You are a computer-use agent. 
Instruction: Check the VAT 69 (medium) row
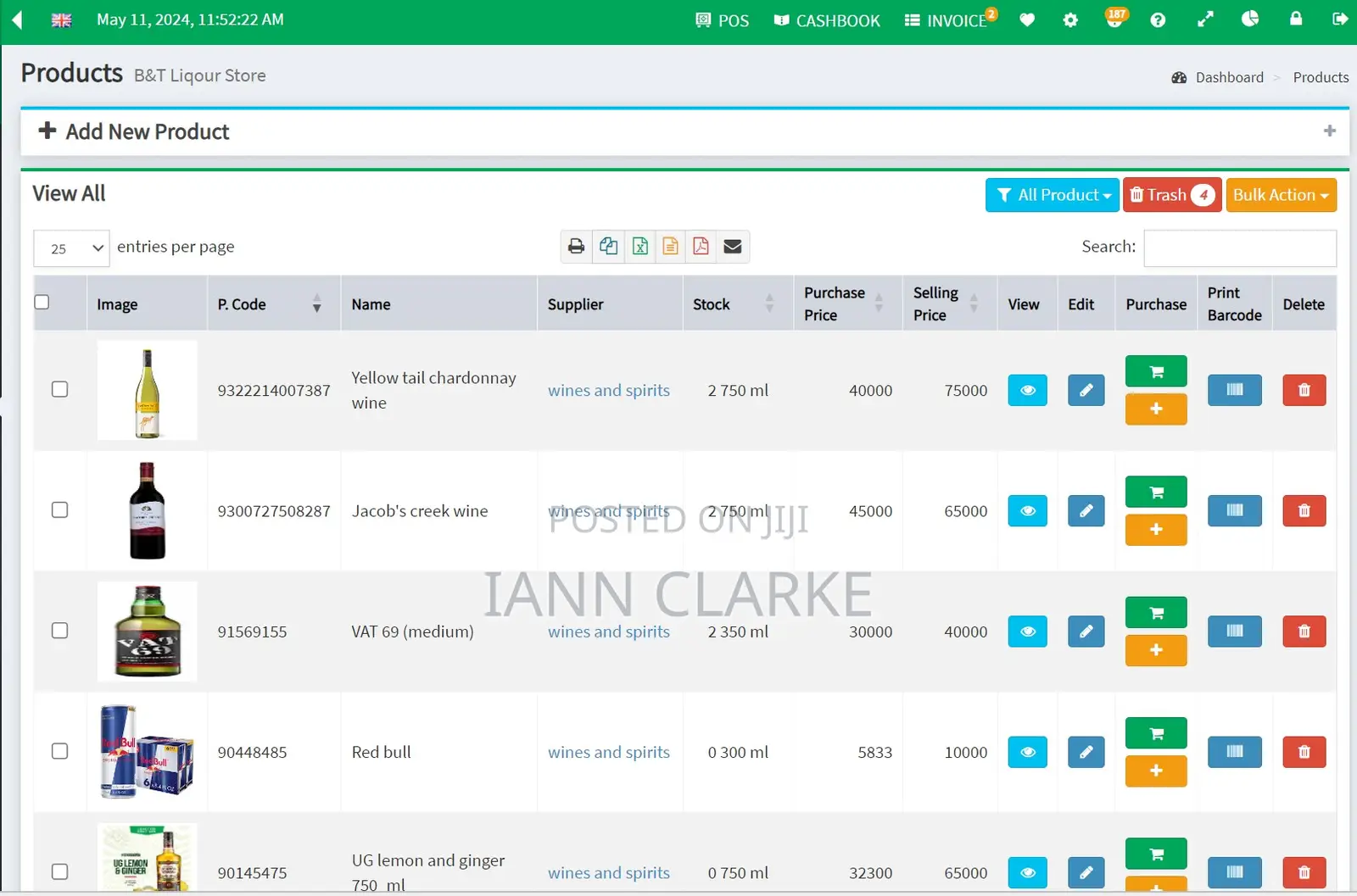click(59, 631)
